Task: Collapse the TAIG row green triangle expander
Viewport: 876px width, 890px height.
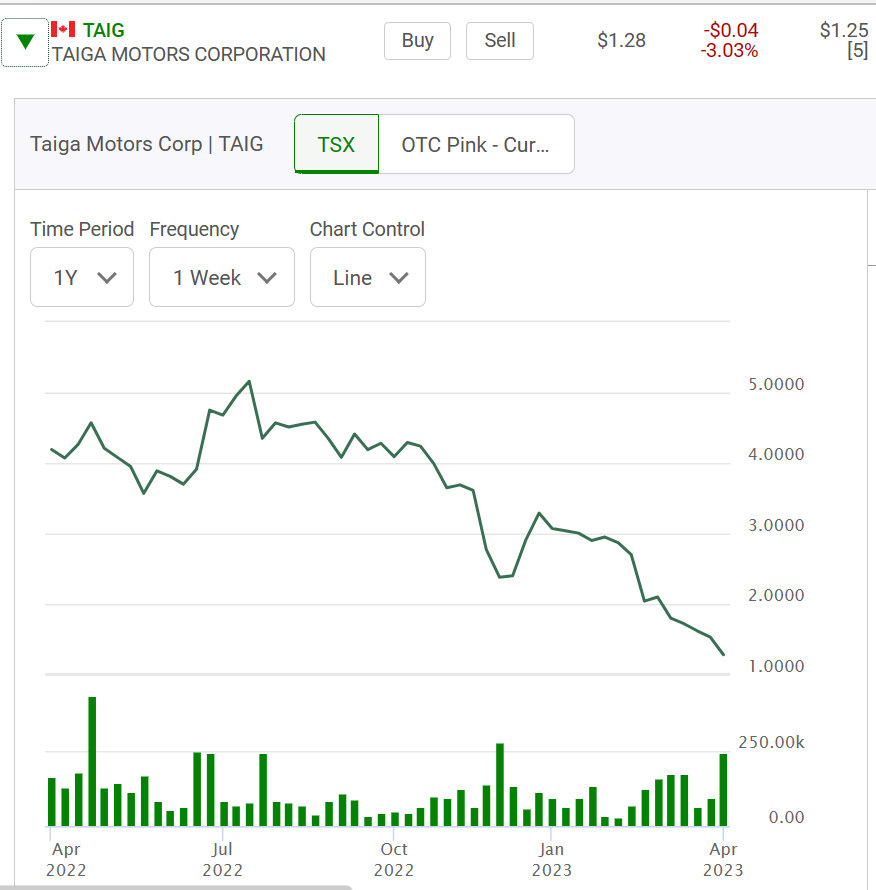Action: [25, 43]
